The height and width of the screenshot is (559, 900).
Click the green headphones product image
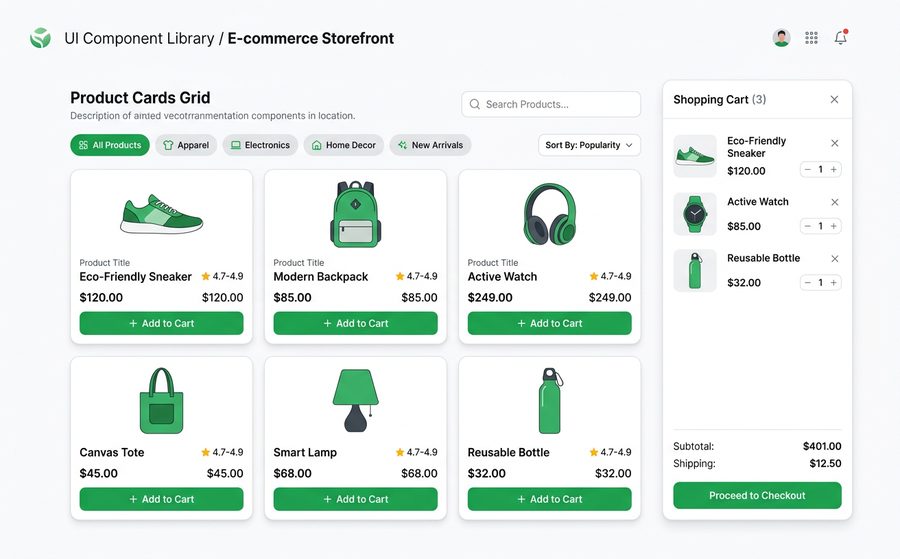[549, 214]
